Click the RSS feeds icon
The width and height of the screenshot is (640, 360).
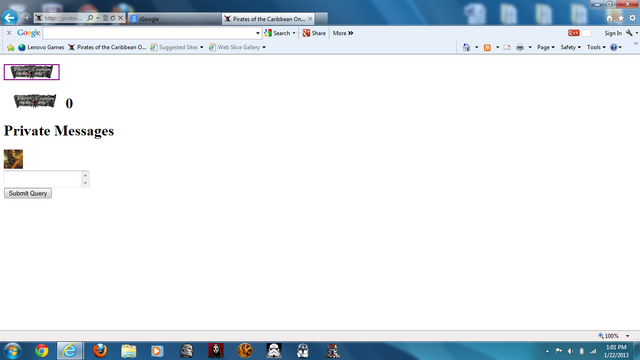click(487, 47)
